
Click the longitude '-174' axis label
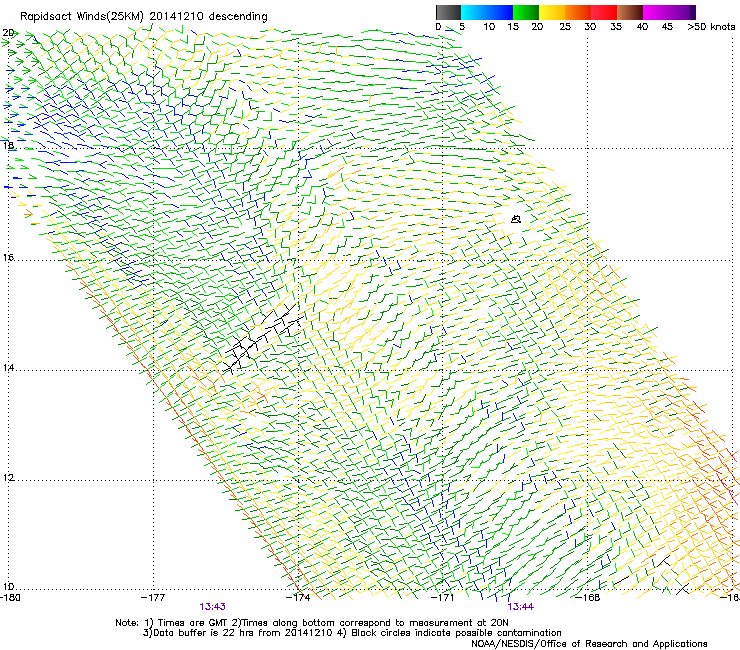click(x=298, y=598)
